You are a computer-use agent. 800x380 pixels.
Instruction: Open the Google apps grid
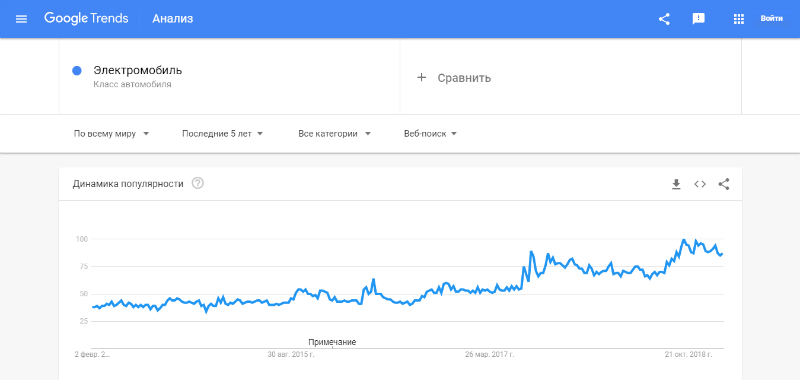coord(738,19)
